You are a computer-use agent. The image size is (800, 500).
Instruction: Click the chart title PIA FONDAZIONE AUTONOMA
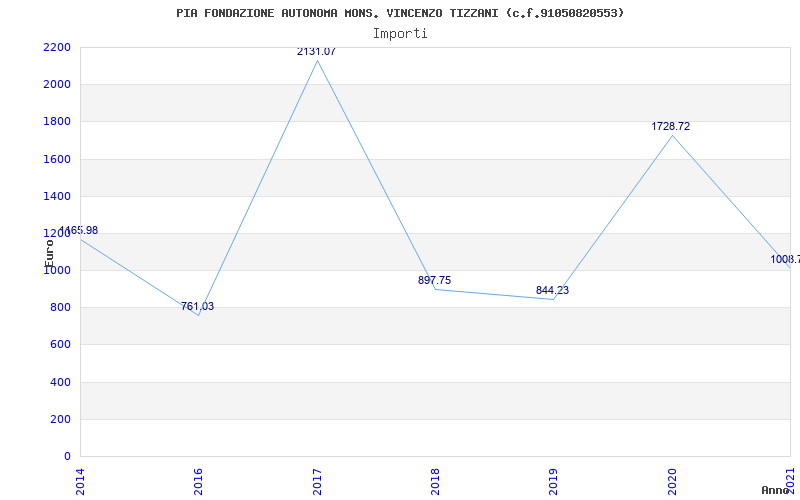pos(400,13)
